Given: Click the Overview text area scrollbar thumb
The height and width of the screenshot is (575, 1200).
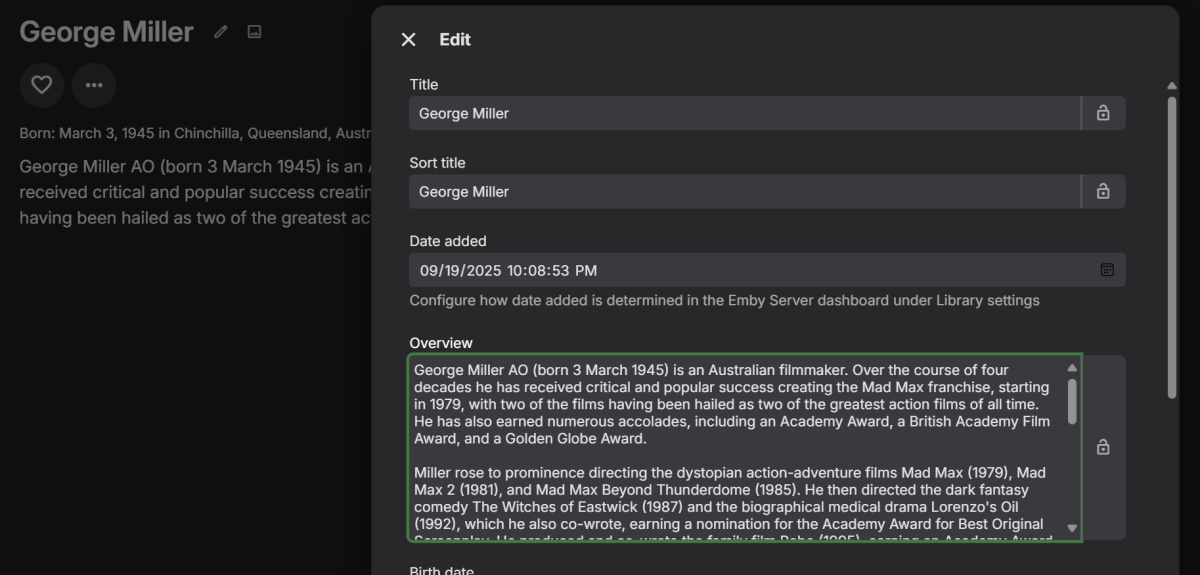Looking at the screenshot, I should [1072, 400].
